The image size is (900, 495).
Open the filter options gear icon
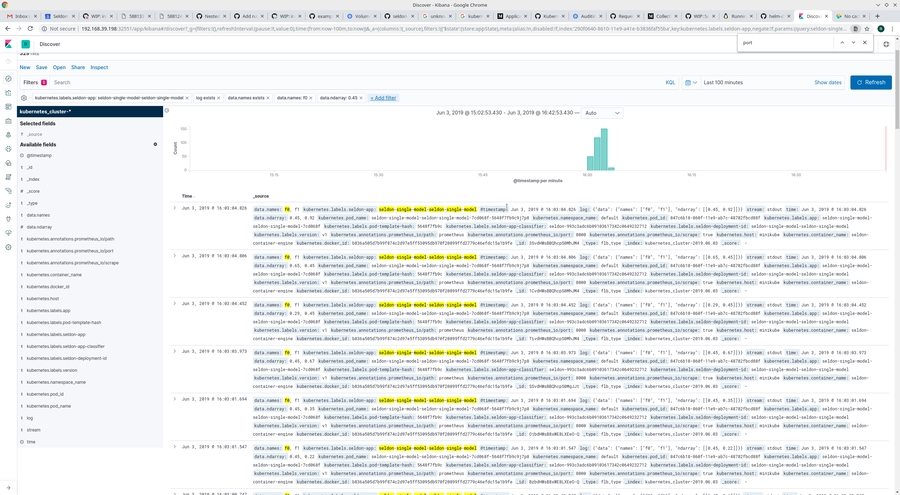pos(24,98)
